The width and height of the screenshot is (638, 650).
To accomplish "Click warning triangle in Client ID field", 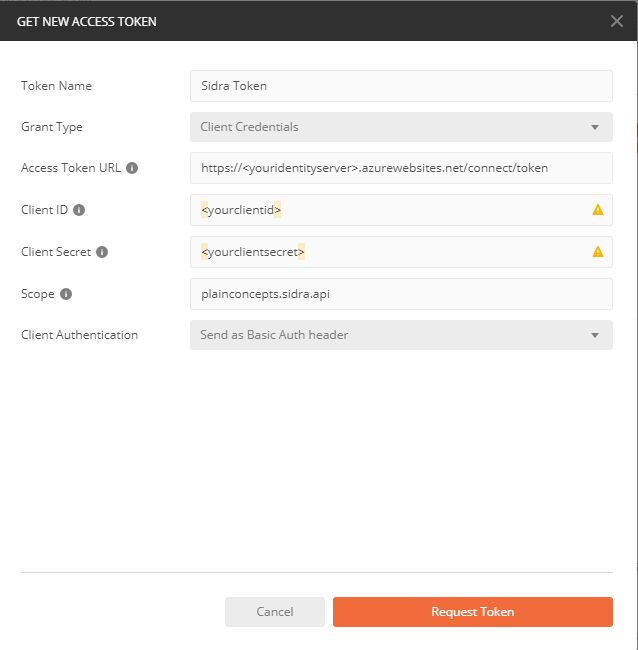I will (598, 210).
